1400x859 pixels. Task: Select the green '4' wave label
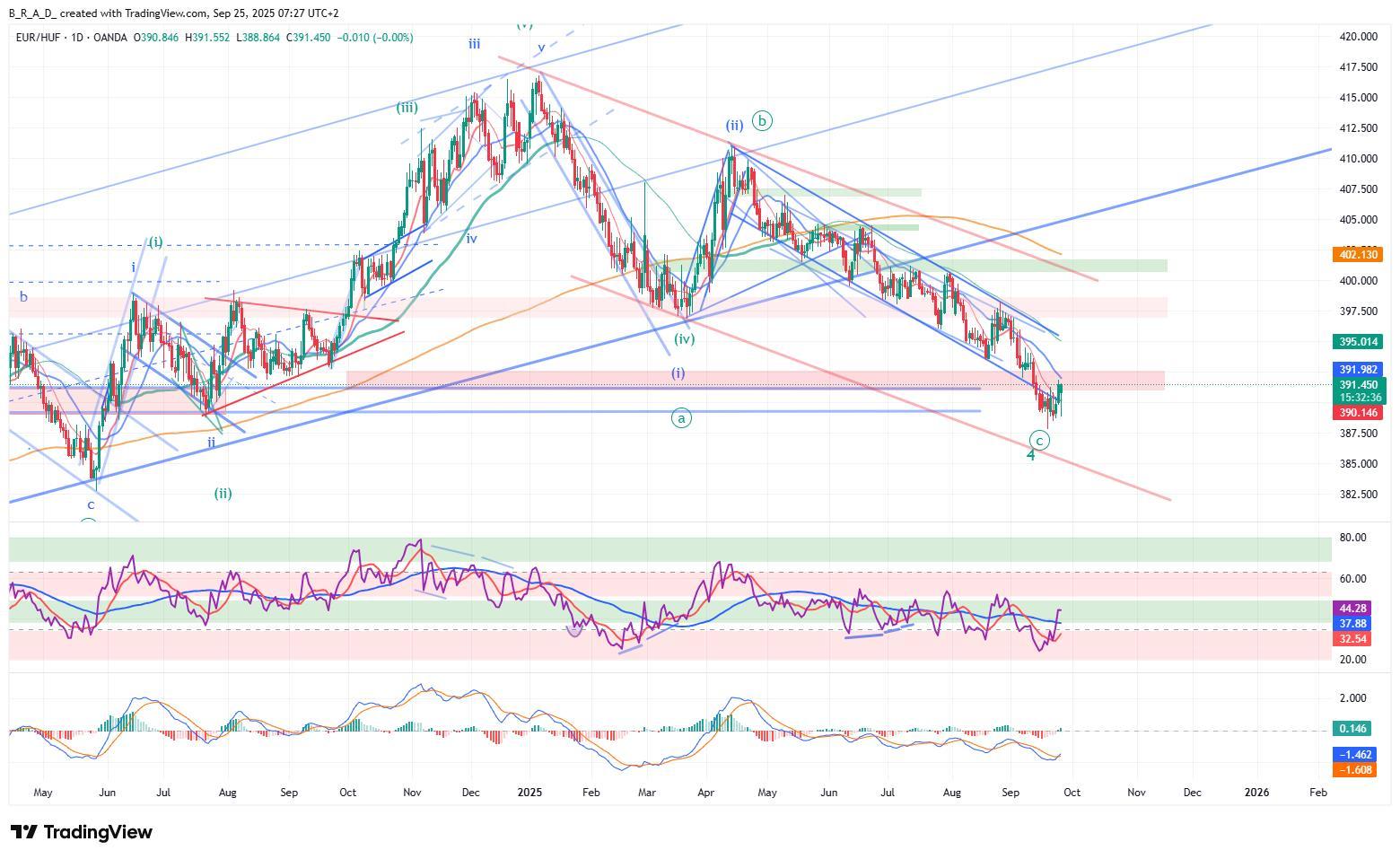[x=1031, y=455]
